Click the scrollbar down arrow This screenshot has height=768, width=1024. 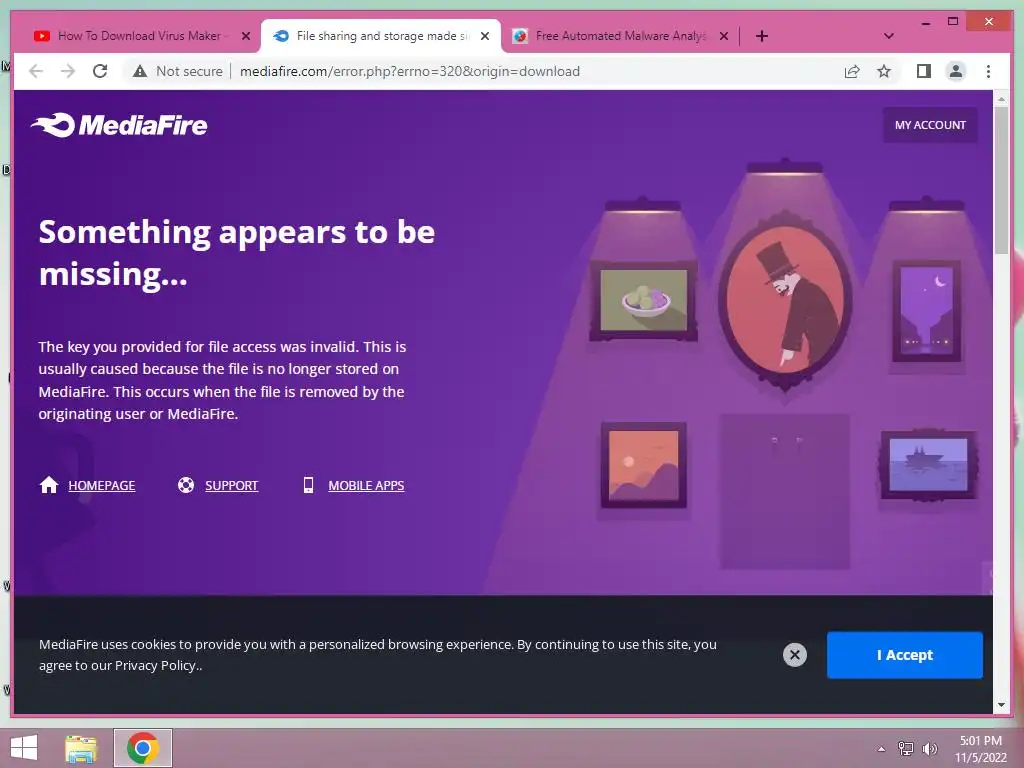coord(1001,705)
